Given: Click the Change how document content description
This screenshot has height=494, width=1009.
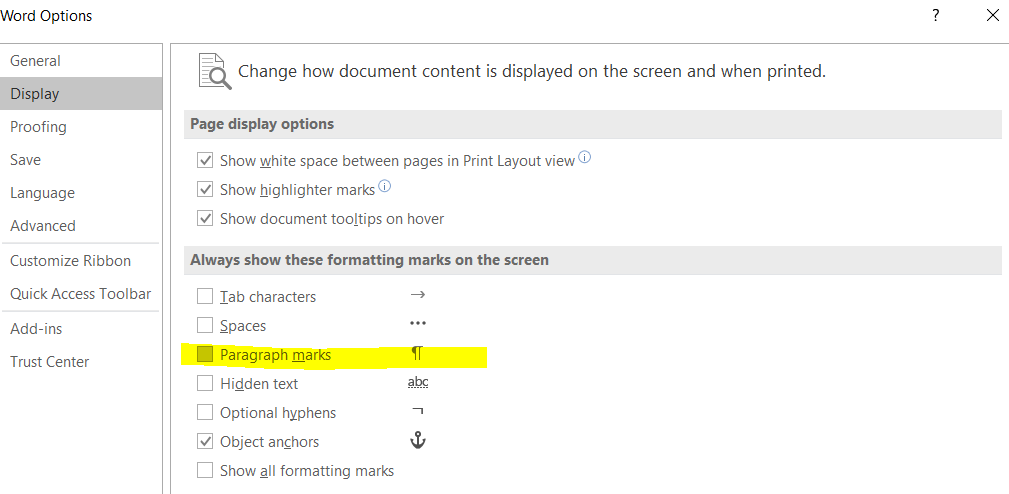Looking at the screenshot, I should (x=532, y=71).
